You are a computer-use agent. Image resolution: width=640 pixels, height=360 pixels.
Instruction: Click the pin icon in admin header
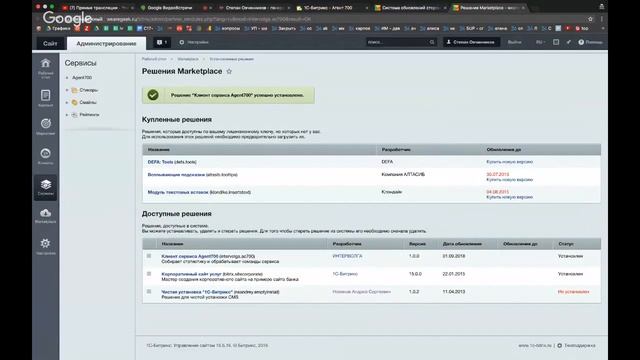tap(568, 42)
